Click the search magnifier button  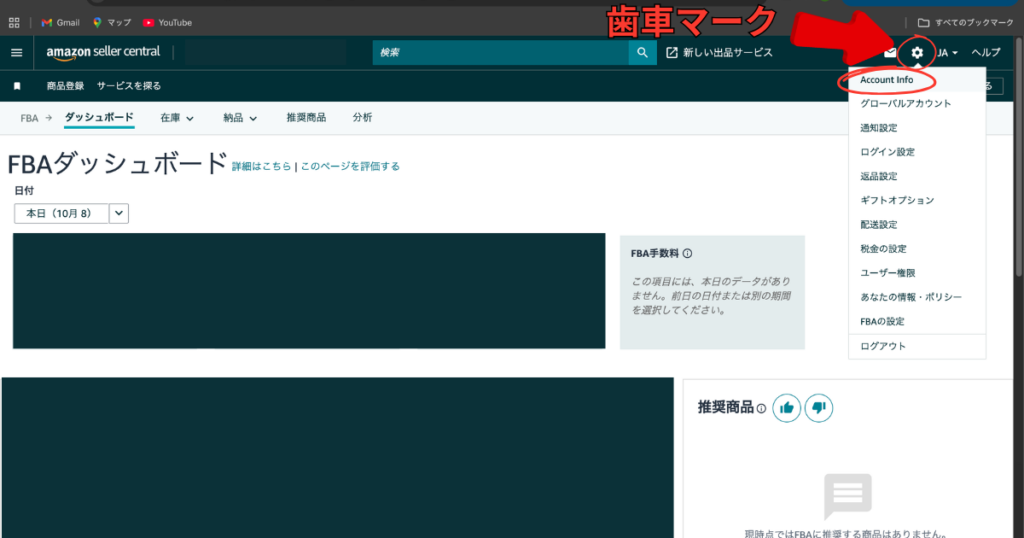click(x=642, y=52)
